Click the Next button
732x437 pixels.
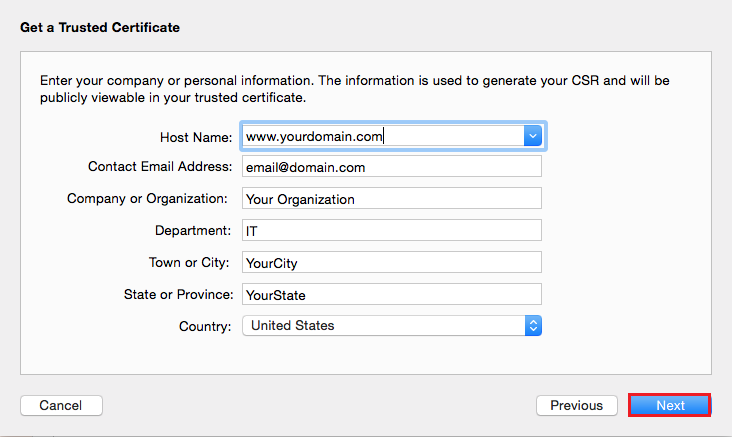(670, 405)
